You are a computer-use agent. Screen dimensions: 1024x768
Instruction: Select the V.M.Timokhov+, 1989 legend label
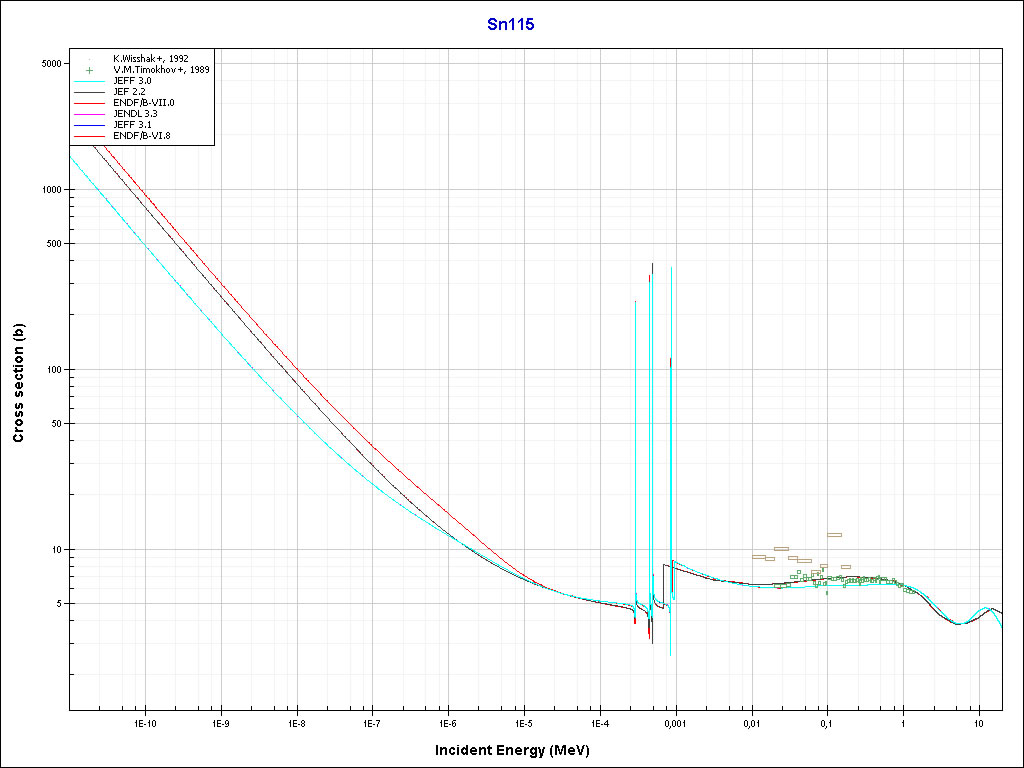161,70
